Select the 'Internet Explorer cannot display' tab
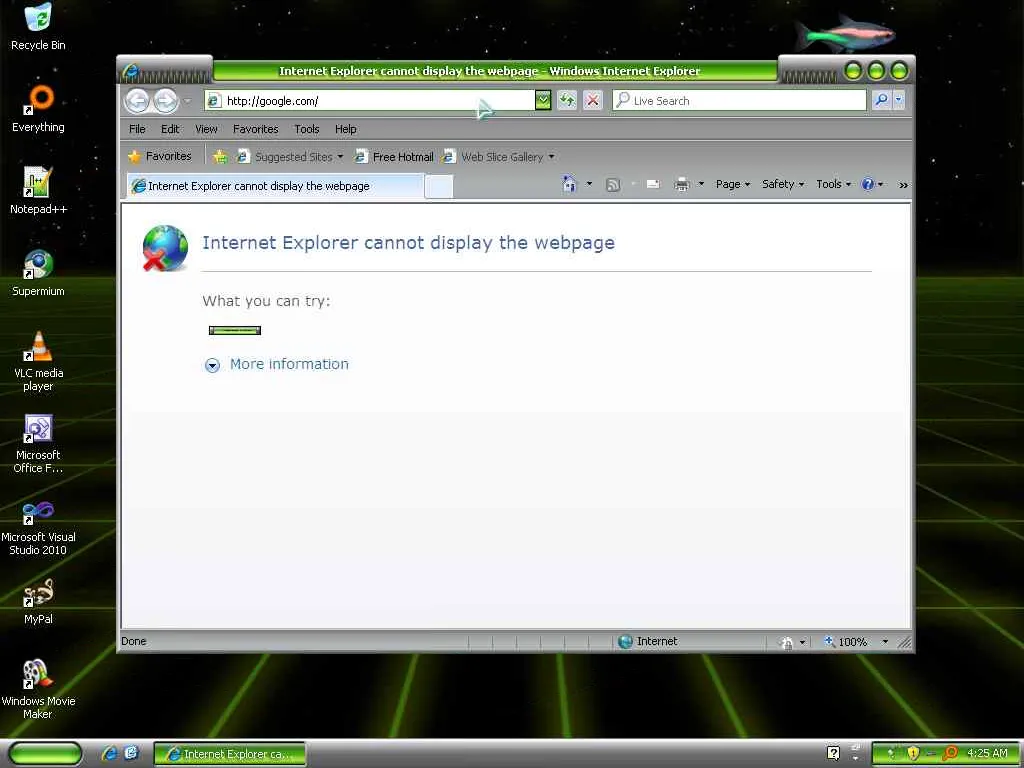The height and width of the screenshot is (768, 1024). (276, 186)
